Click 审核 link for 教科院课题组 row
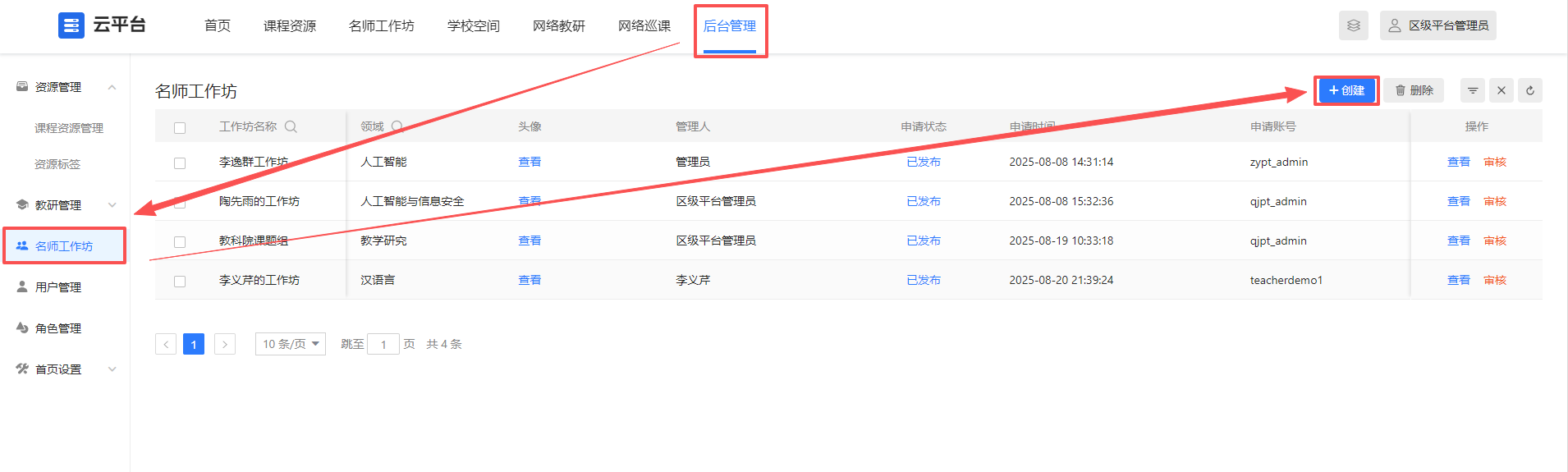1568x472 pixels. tap(1495, 241)
